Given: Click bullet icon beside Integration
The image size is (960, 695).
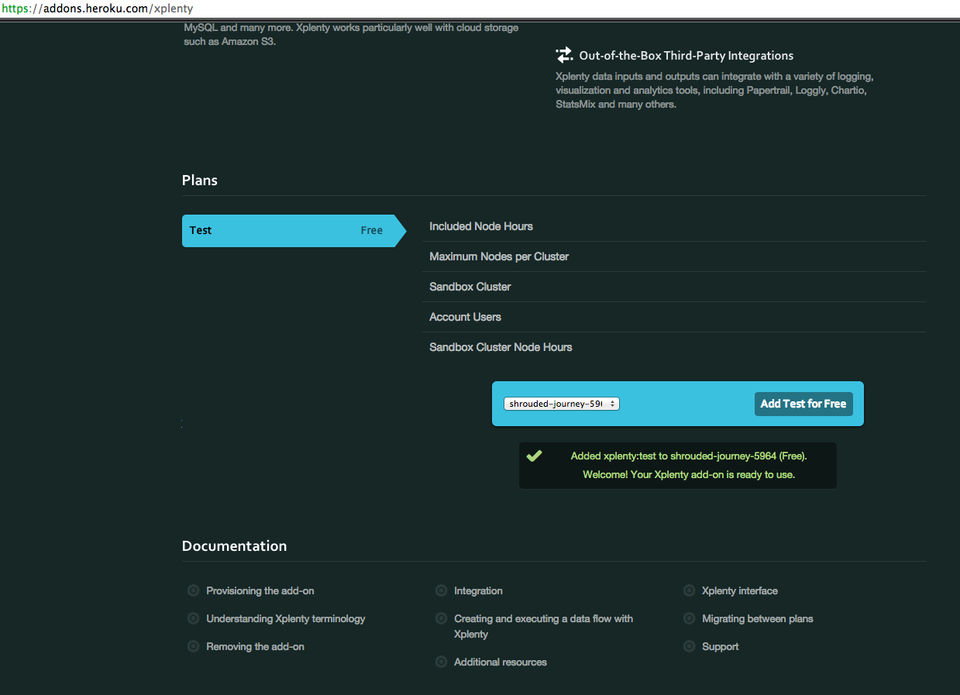Looking at the screenshot, I should (x=441, y=590).
